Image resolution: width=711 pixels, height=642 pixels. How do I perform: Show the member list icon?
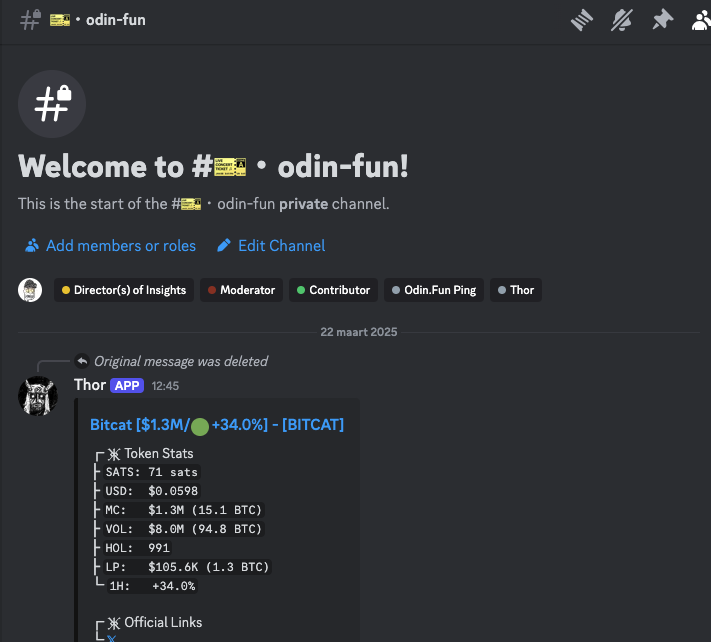[x=701, y=20]
